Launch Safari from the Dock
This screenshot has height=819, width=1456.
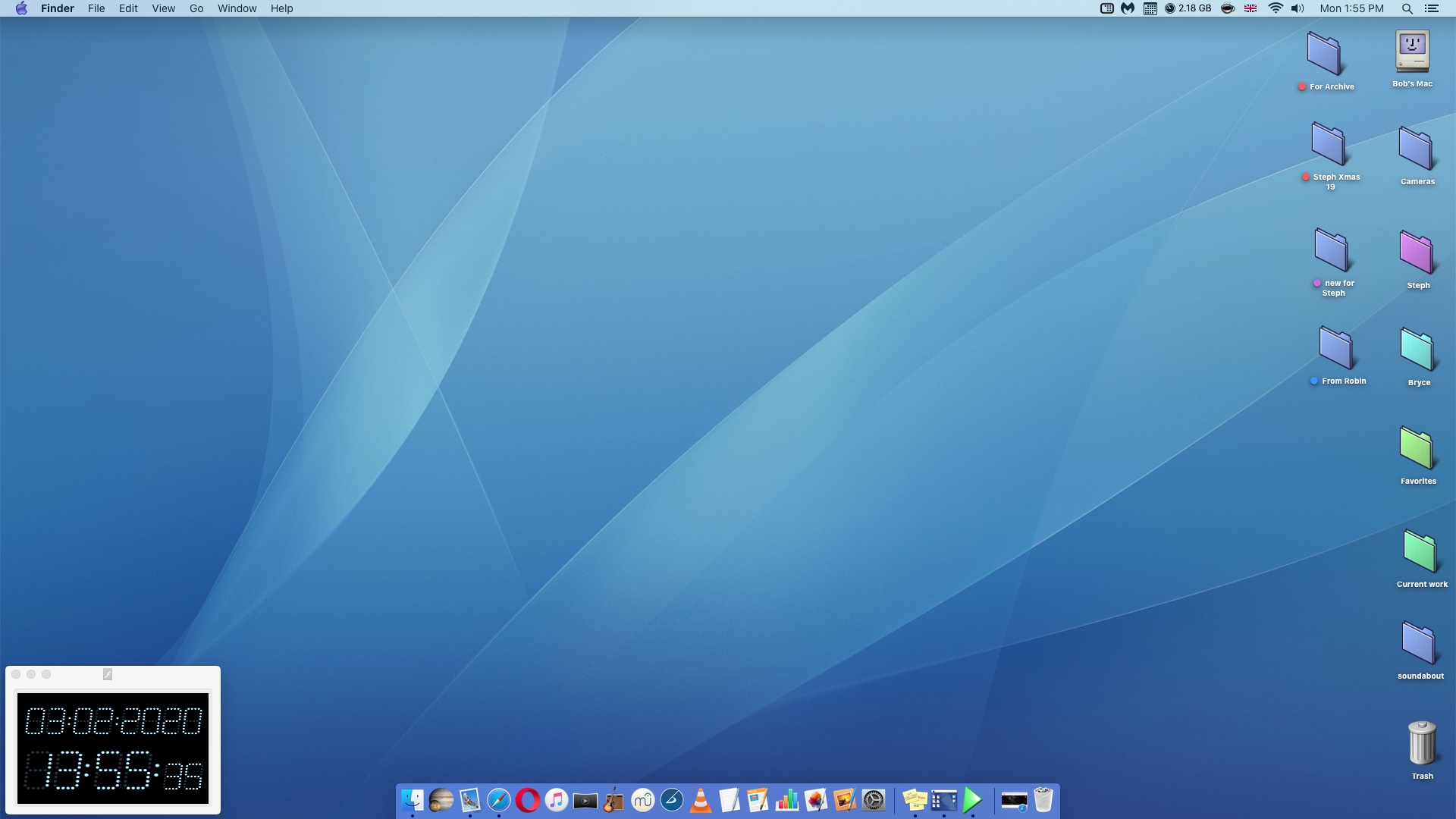pyautogui.click(x=498, y=800)
